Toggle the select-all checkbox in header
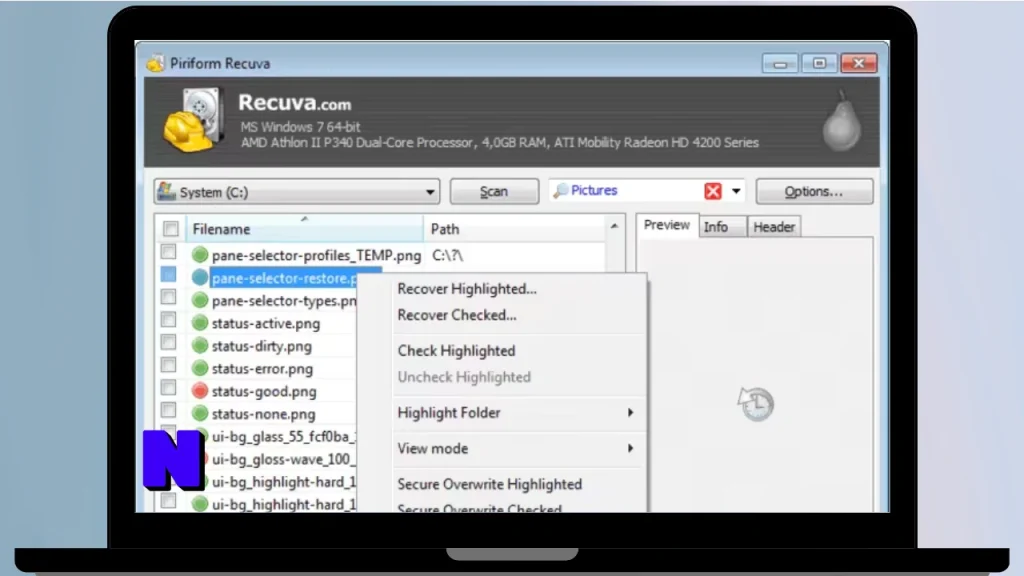This screenshot has height=576, width=1024. 170,229
